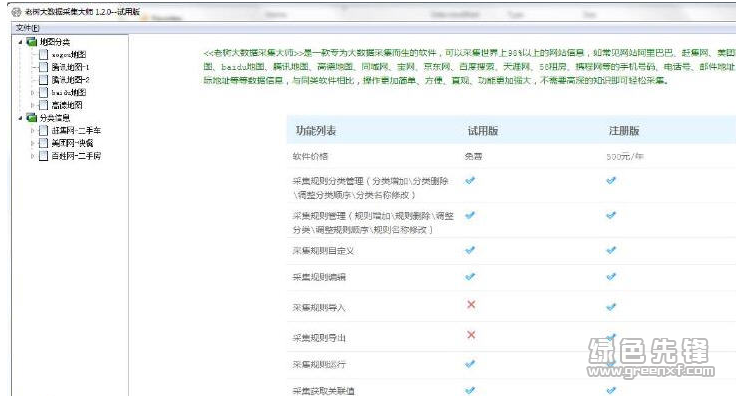Click the 注册版 check mark for 采集规则编辑
The height and width of the screenshot is (396, 736).
pos(611,276)
